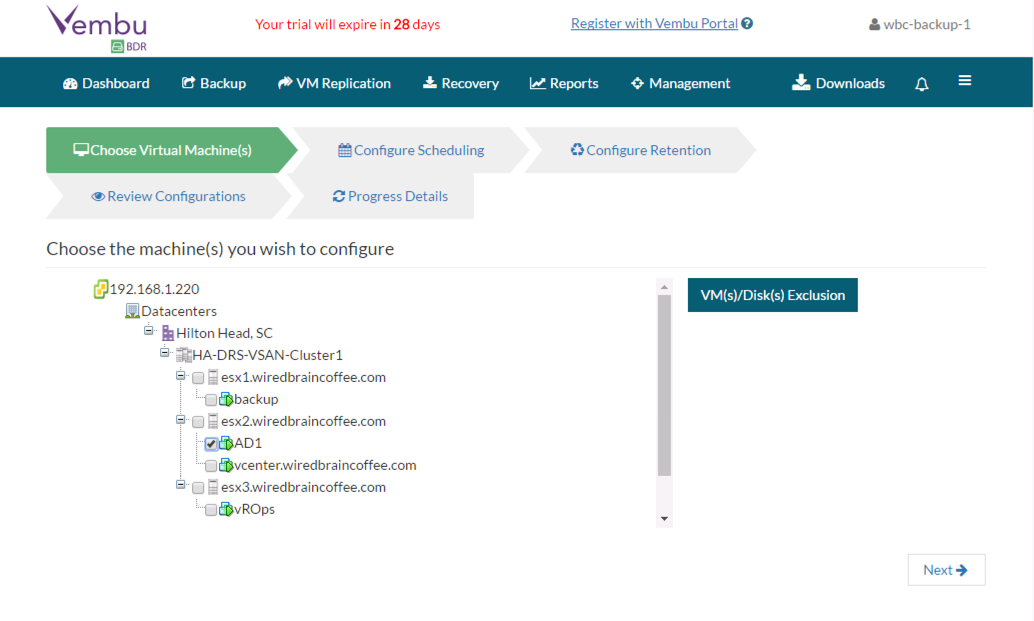
Task: Check the backup VM checkbox
Action: [211, 400]
